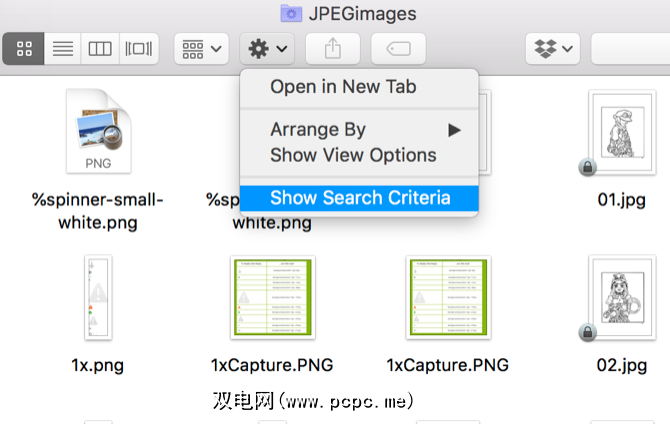670x424 pixels.
Task: Click the Edit Tags button
Action: point(398,48)
